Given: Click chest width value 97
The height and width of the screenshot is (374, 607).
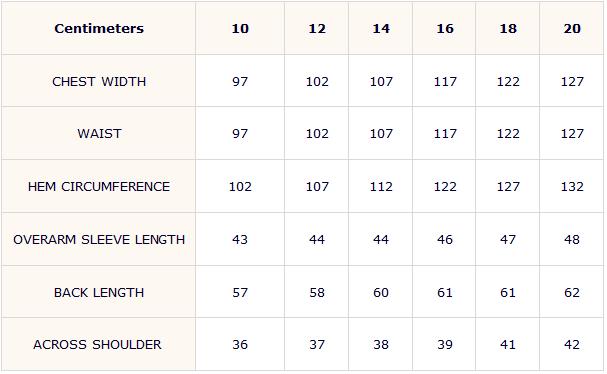Looking at the screenshot, I should 240,82.
